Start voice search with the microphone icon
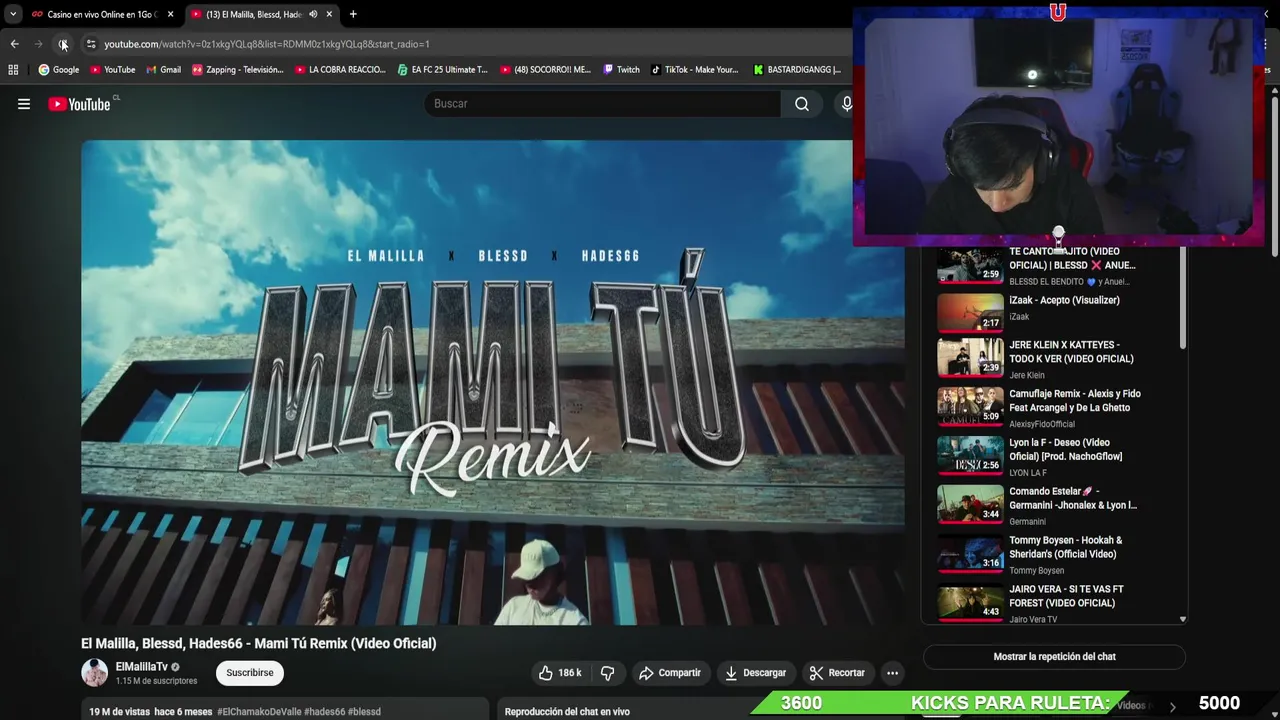The width and height of the screenshot is (1280, 720). click(x=847, y=104)
